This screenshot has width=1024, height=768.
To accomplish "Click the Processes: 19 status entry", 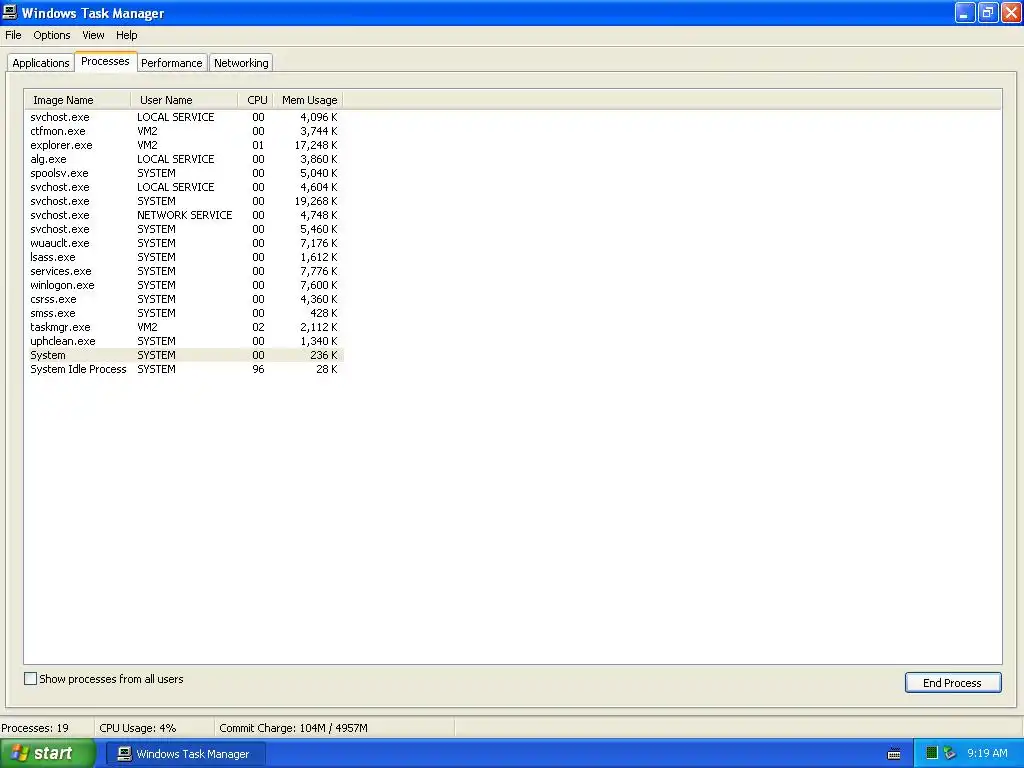I will tap(35, 728).
